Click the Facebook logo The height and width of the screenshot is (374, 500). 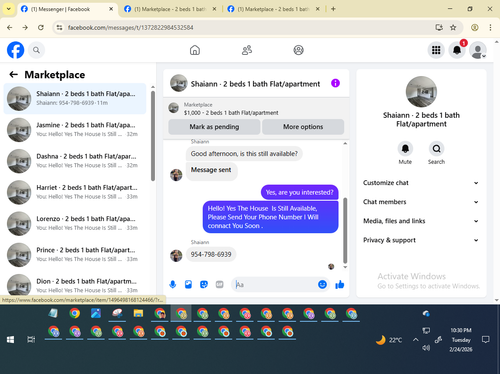15,50
